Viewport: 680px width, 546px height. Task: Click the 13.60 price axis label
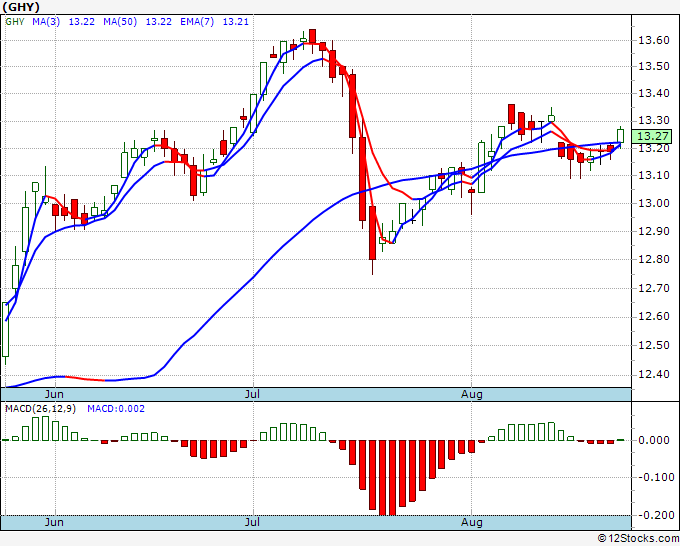tap(654, 40)
